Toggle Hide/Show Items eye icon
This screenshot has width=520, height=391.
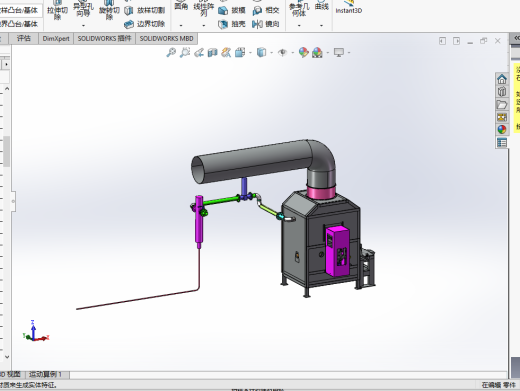(x=282, y=52)
